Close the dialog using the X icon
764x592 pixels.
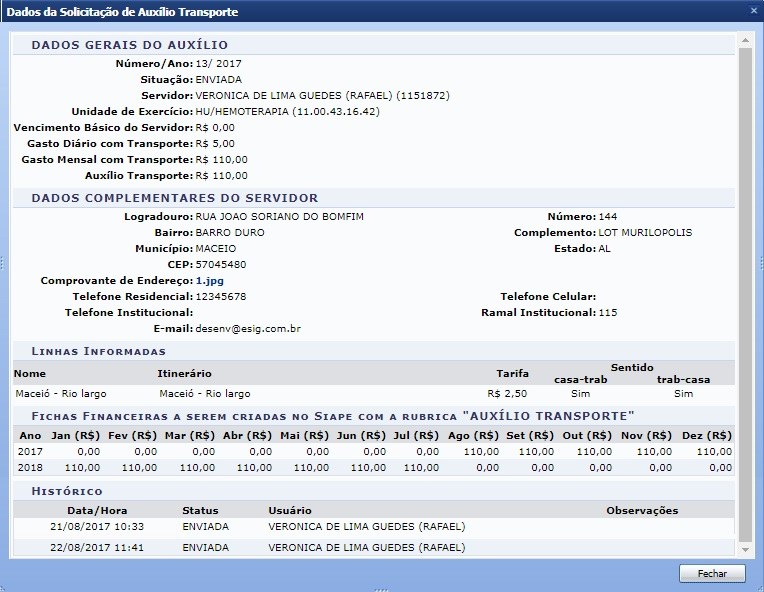[x=753, y=11]
